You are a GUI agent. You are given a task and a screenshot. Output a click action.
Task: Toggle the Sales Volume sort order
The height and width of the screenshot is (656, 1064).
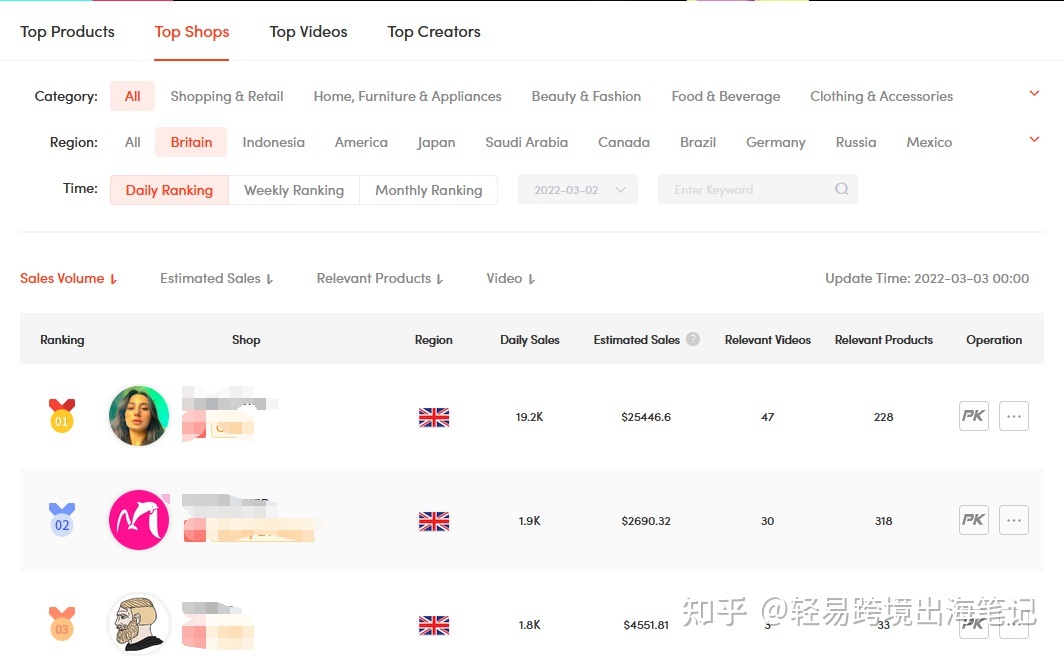coord(68,278)
